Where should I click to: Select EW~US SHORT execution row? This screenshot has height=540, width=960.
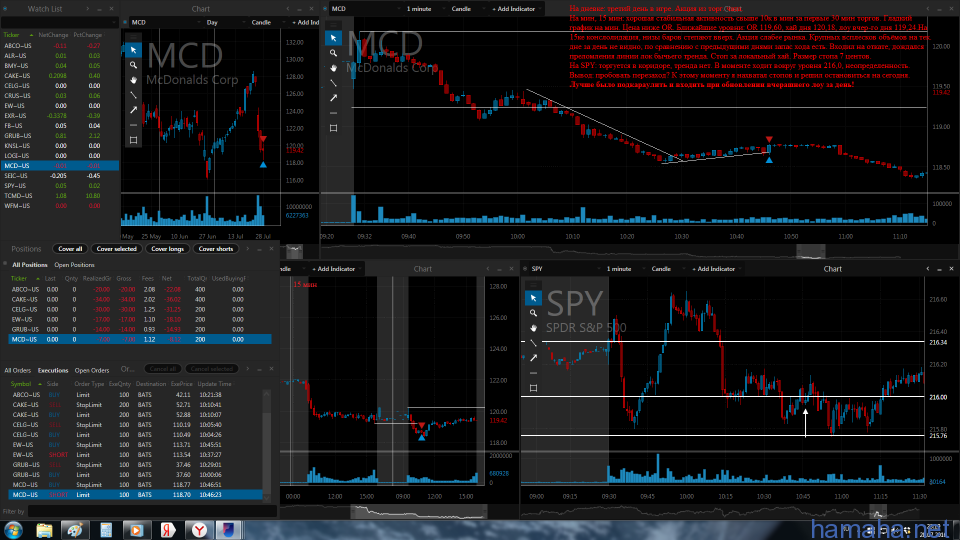pos(136,455)
